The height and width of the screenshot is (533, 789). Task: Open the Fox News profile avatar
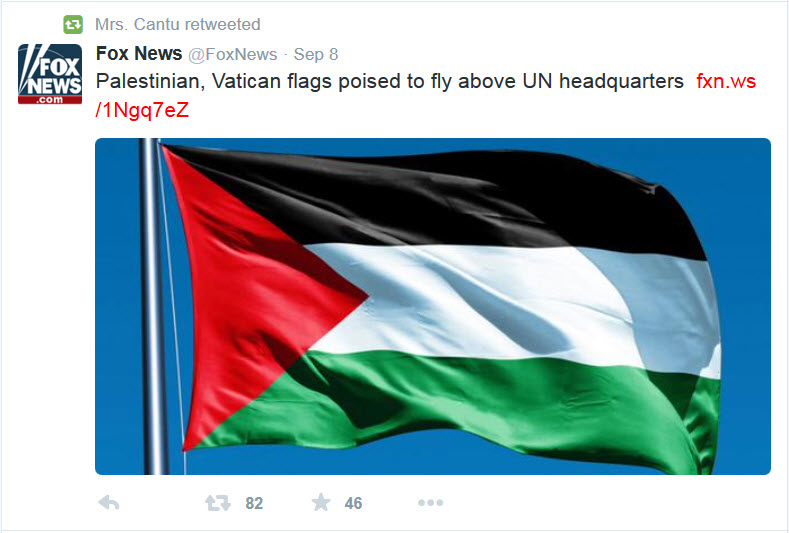(x=50, y=74)
